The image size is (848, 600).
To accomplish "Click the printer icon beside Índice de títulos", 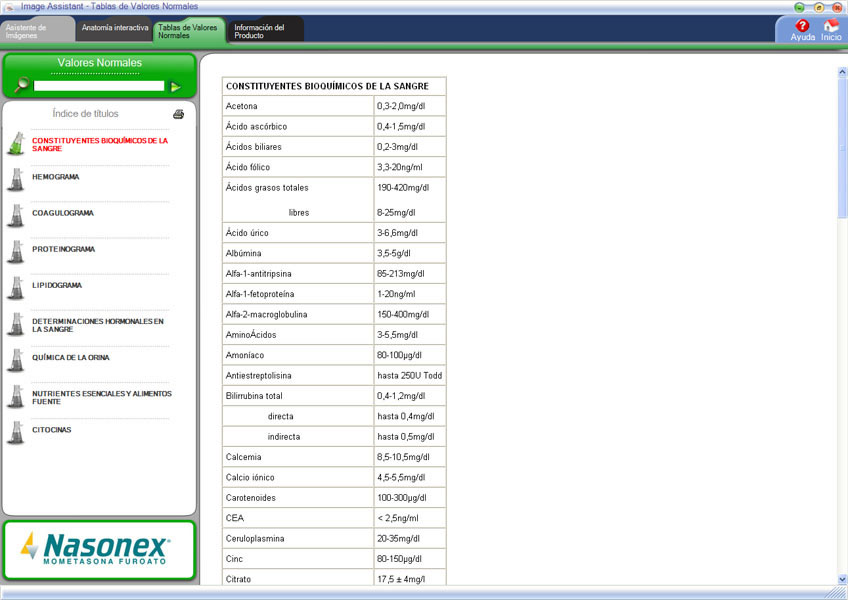I will pos(178,114).
